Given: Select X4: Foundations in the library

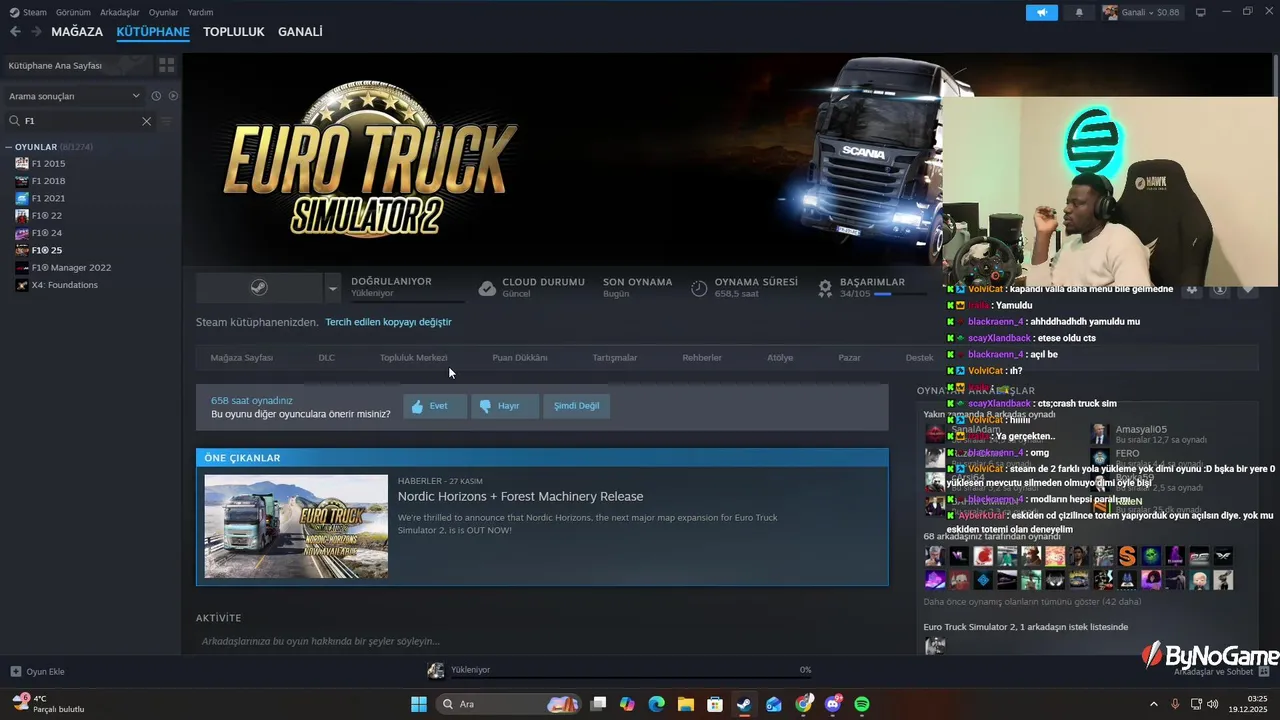Looking at the screenshot, I should (64, 285).
